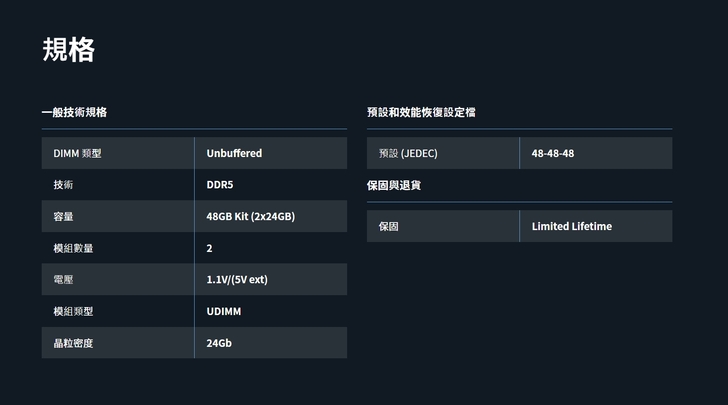Viewport: 728px width, 405px height.
Task: Select the Limited Lifetime warranty value
Action: pyautogui.click(x=572, y=226)
